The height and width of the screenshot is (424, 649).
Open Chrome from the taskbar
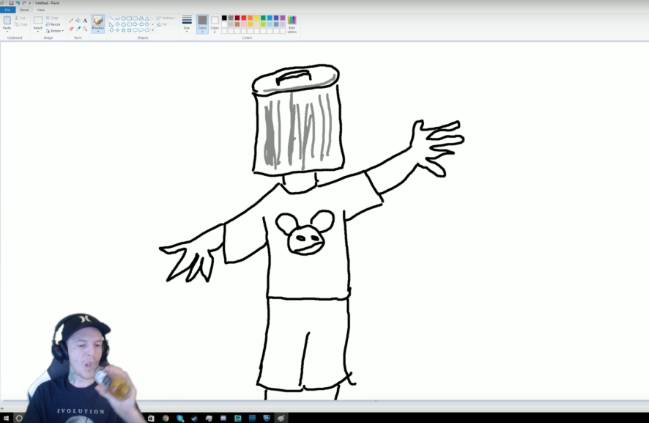166,418
